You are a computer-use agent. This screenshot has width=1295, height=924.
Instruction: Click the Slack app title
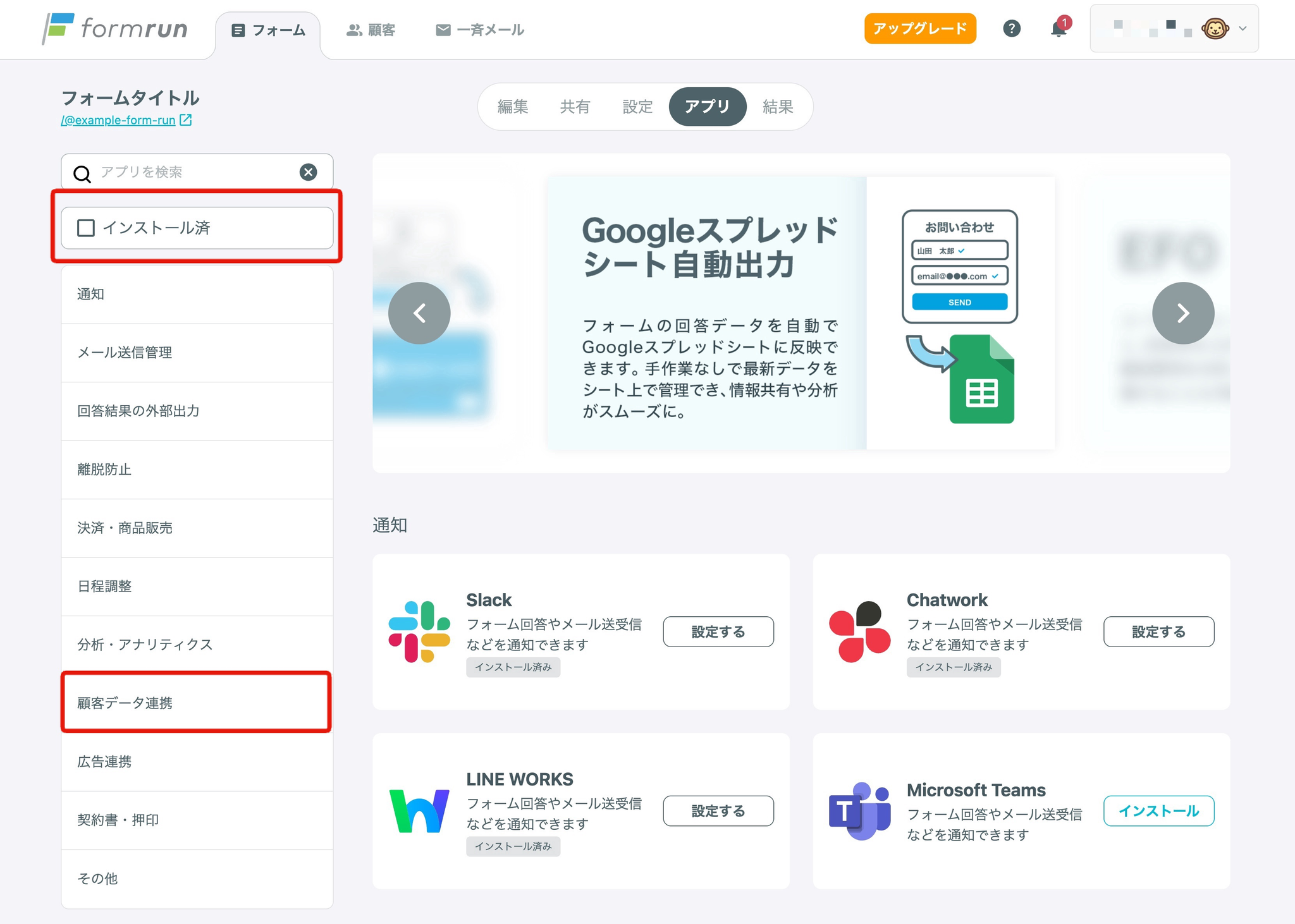(x=489, y=600)
